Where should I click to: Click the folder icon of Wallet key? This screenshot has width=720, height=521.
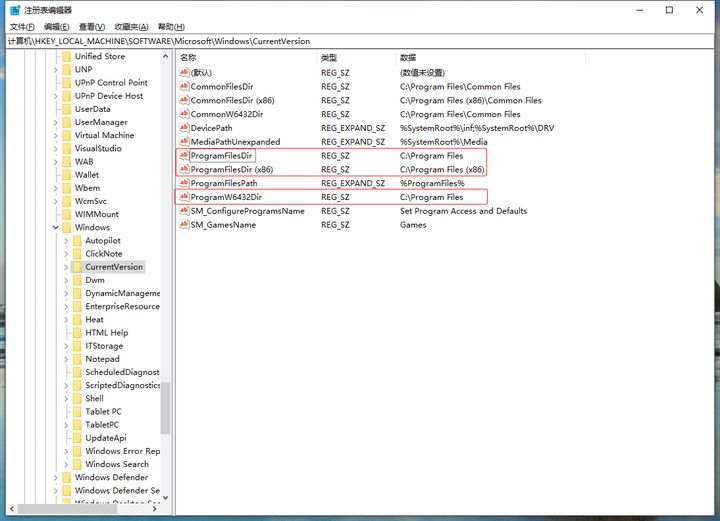pos(67,175)
